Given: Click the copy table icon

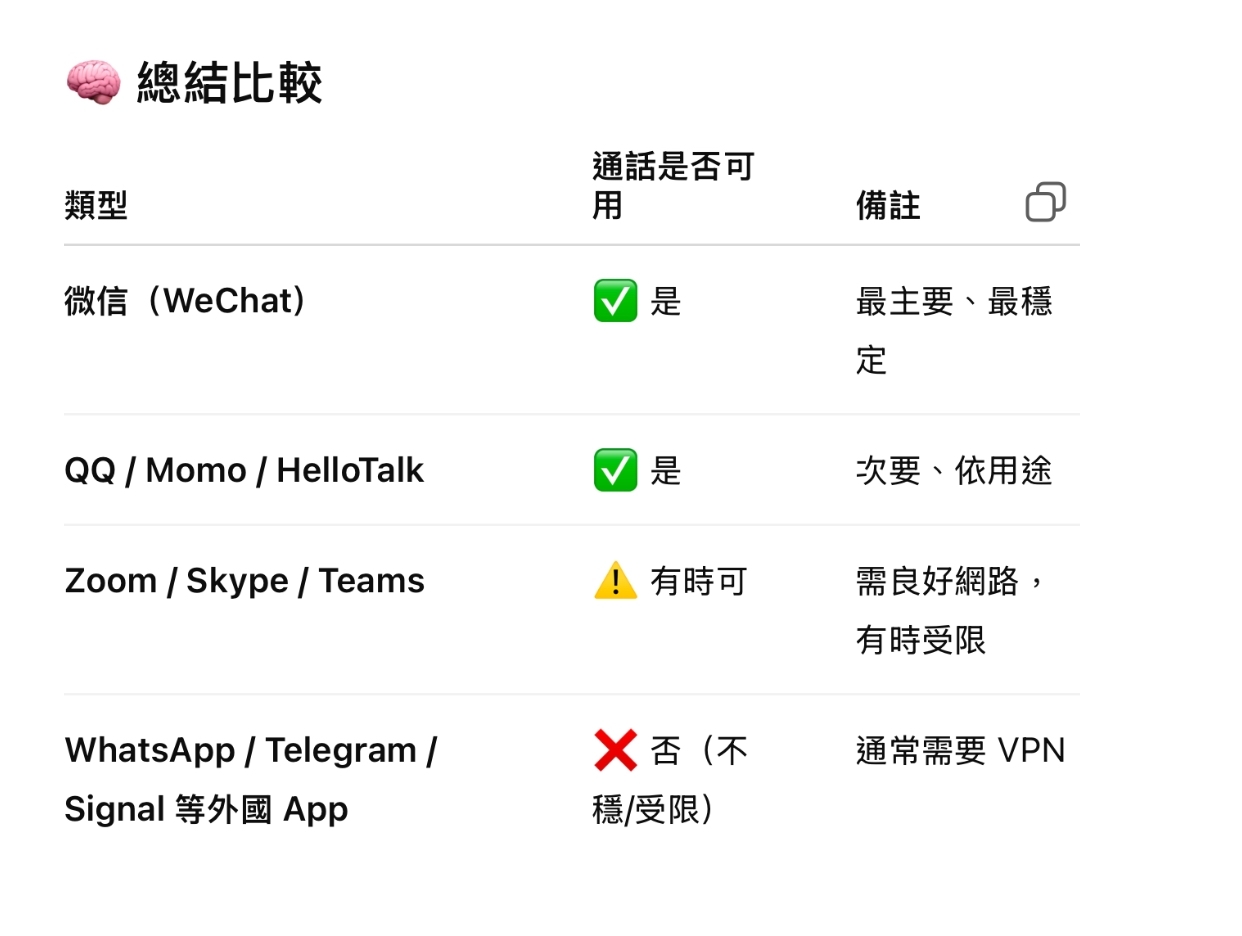Looking at the screenshot, I should pos(1045,202).
